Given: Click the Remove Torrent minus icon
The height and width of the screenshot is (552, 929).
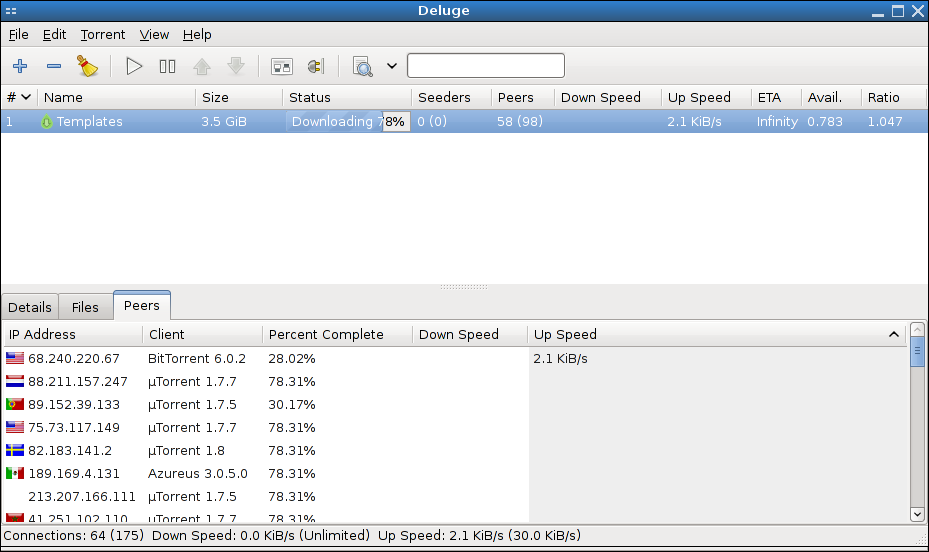Looking at the screenshot, I should point(54,67).
